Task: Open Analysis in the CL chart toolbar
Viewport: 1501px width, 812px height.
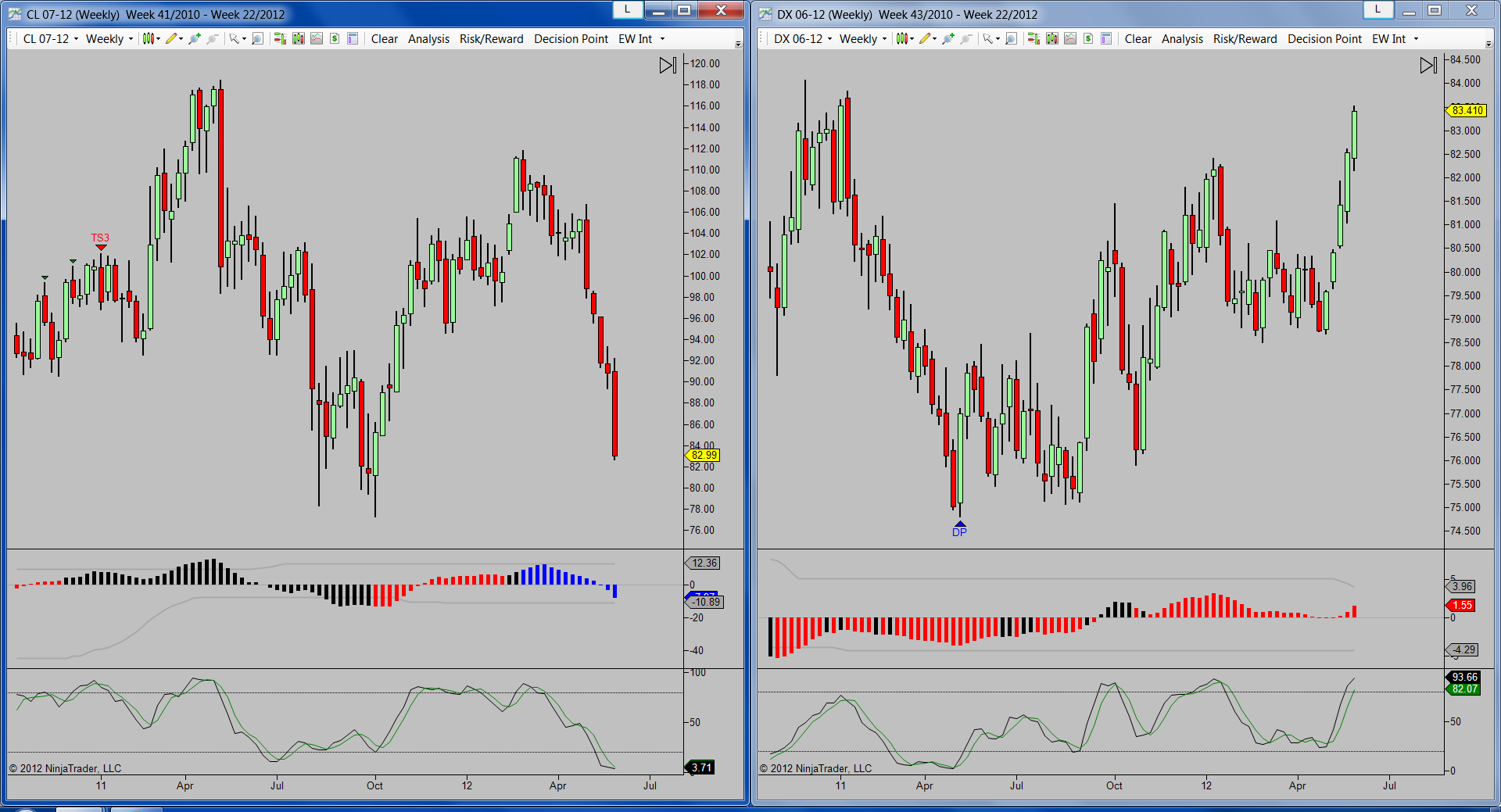Action: pyautogui.click(x=428, y=39)
